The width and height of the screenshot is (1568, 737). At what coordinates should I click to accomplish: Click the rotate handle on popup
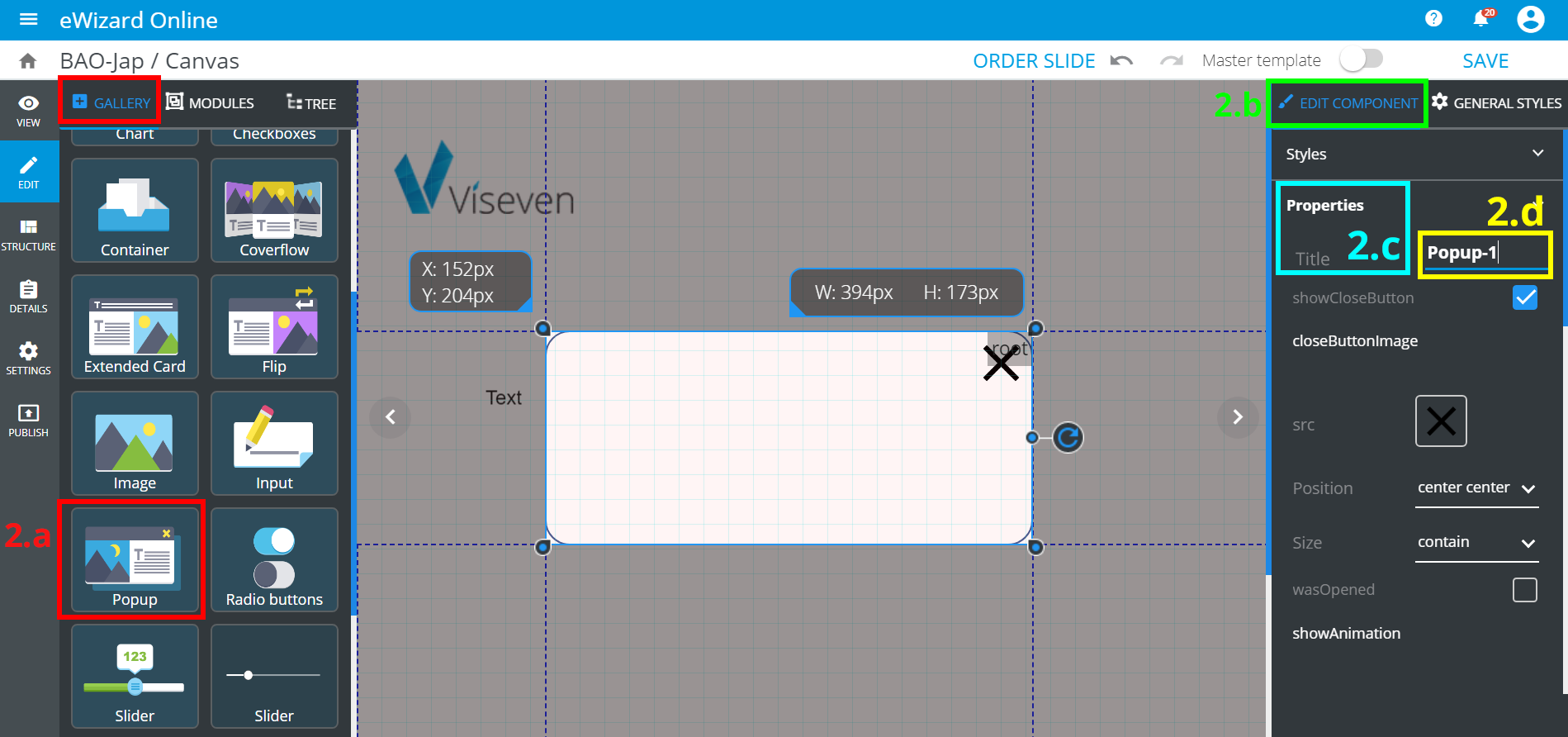tap(1068, 438)
